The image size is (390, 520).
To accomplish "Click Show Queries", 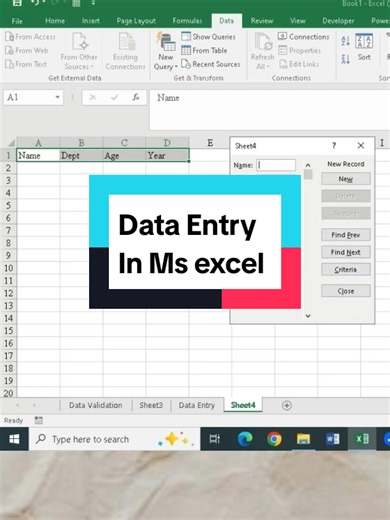I will coord(208,36).
